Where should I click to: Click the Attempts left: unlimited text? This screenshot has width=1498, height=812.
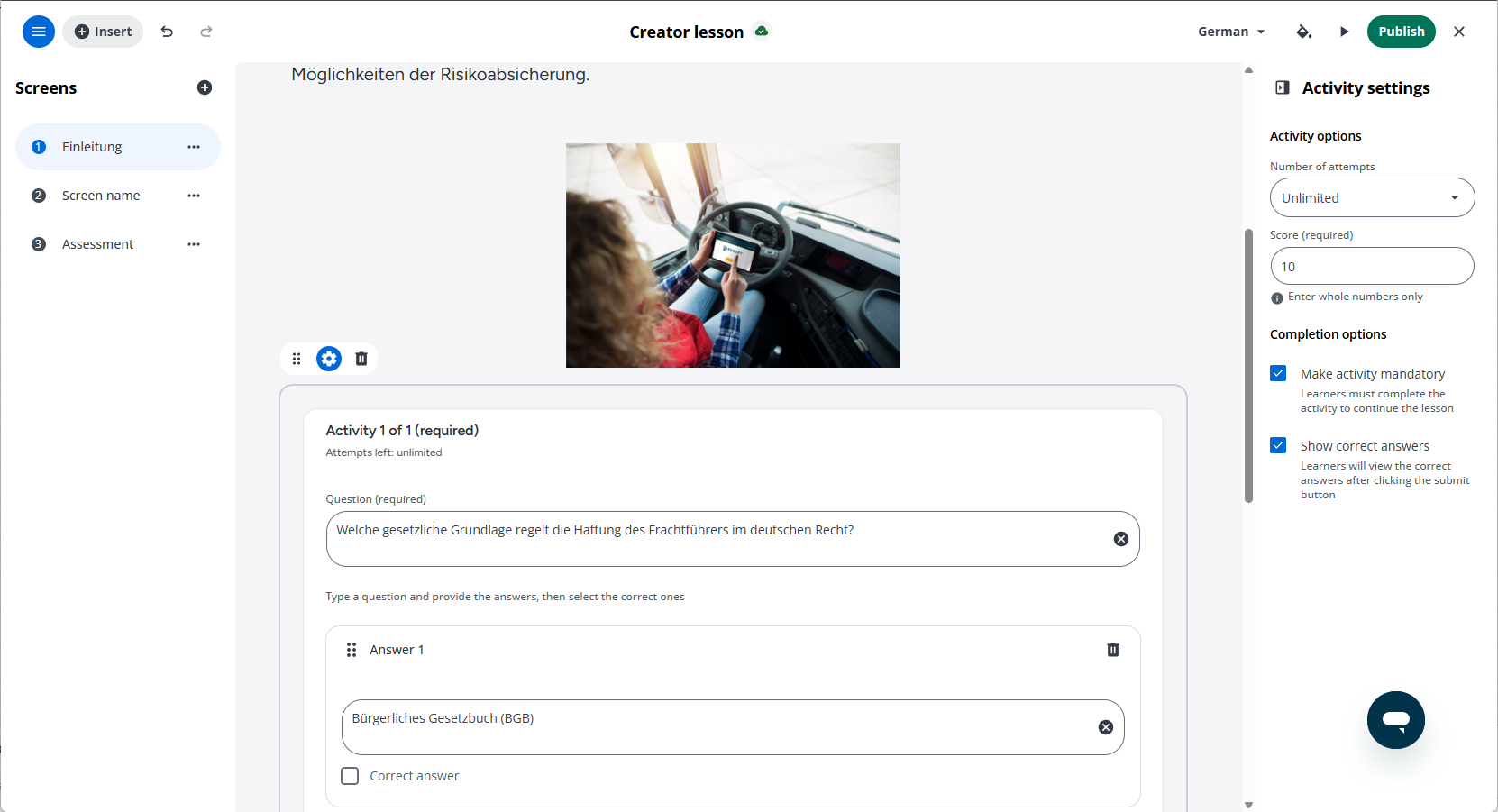384,452
